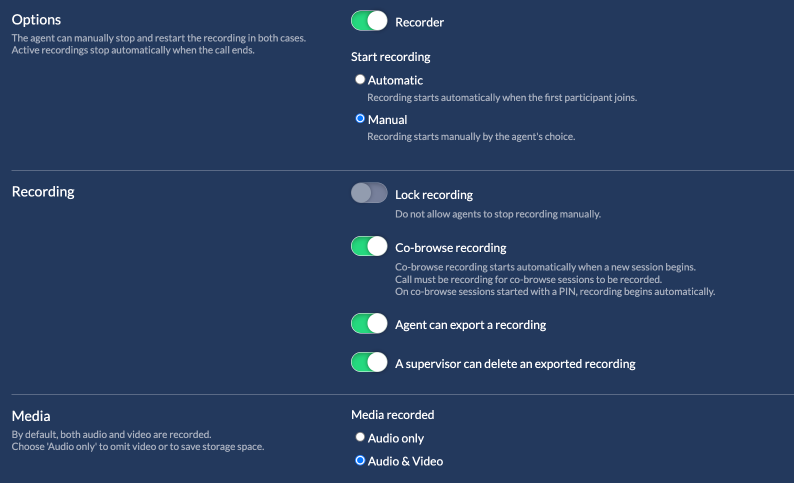Toggle the supervisor can delete recording switch
This screenshot has width=794, height=483.
pos(369,363)
